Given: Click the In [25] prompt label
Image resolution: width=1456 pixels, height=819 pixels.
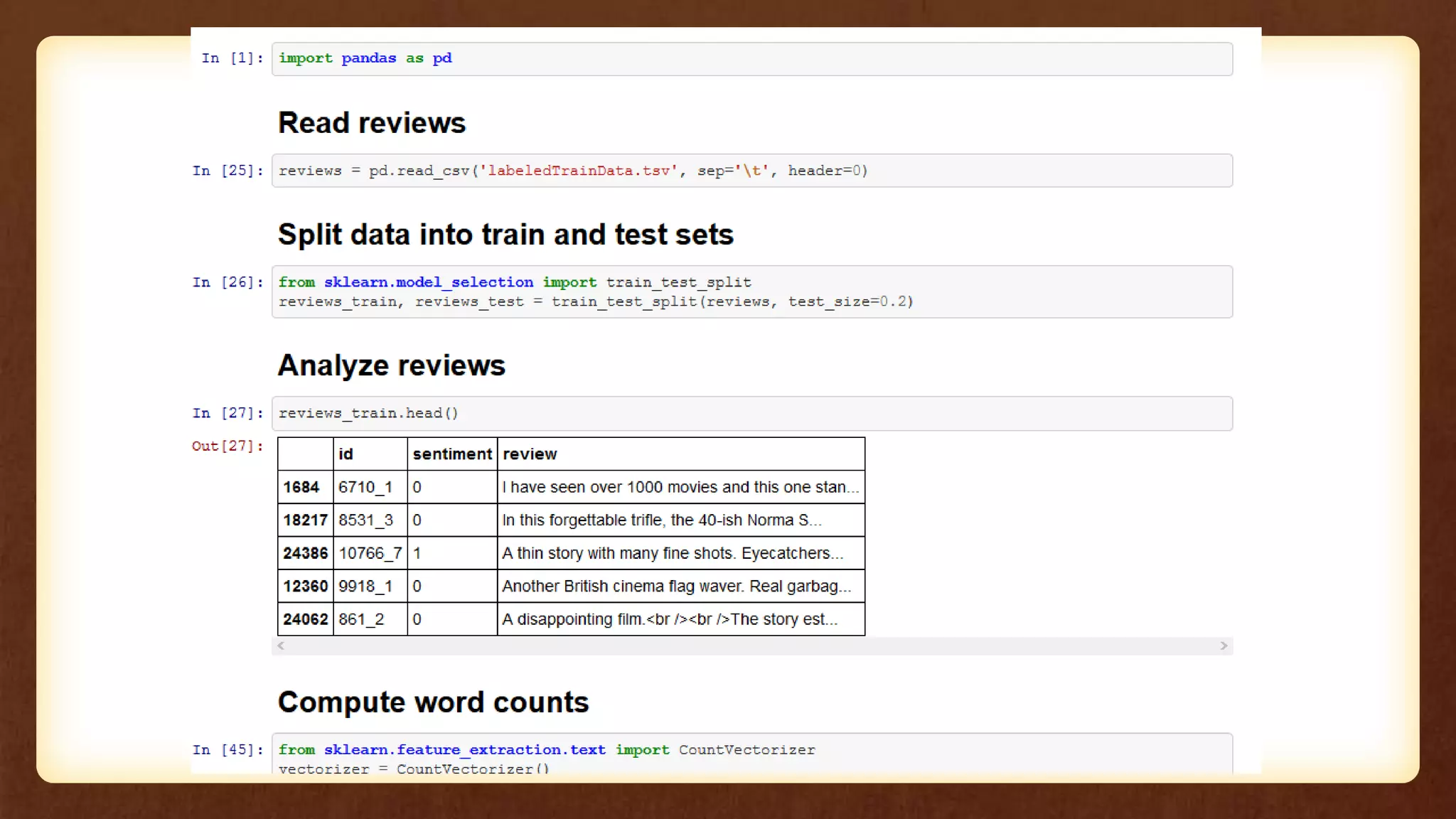Looking at the screenshot, I should click(x=227, y=171).
